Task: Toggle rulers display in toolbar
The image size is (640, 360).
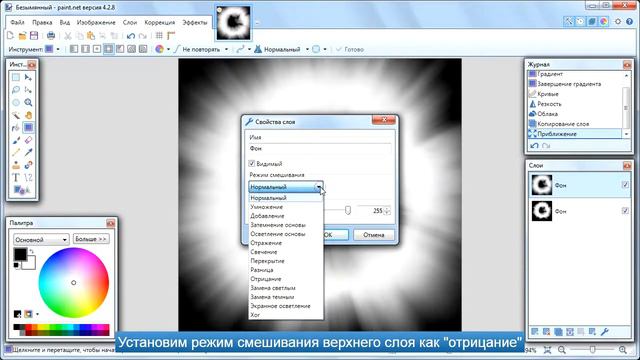Action: pos(171,36)
